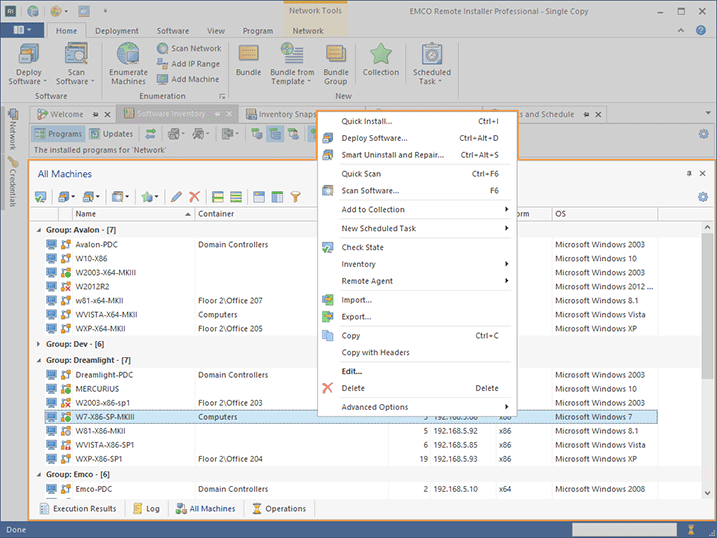Click the pencil edit icon in All Machines toolbar
Viewport: 717px width, 538px height.
tap(176, 197)
